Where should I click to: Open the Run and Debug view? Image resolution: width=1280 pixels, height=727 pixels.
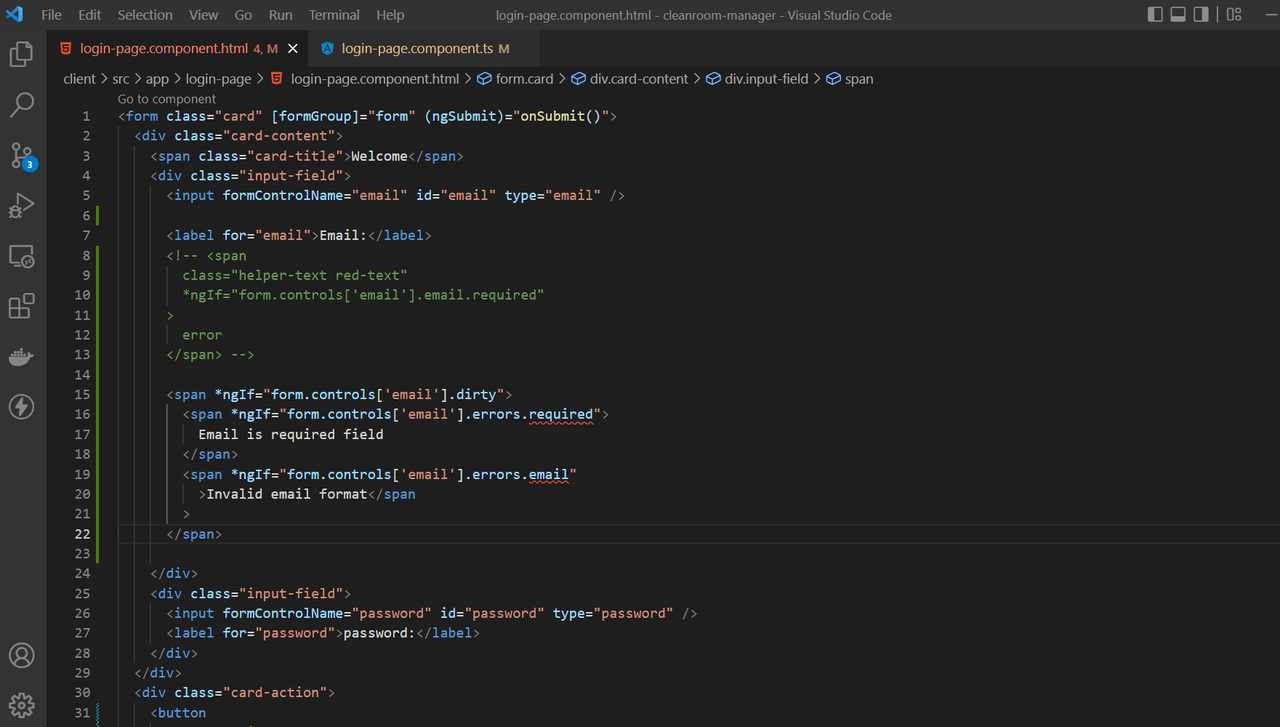click(21, 205)
